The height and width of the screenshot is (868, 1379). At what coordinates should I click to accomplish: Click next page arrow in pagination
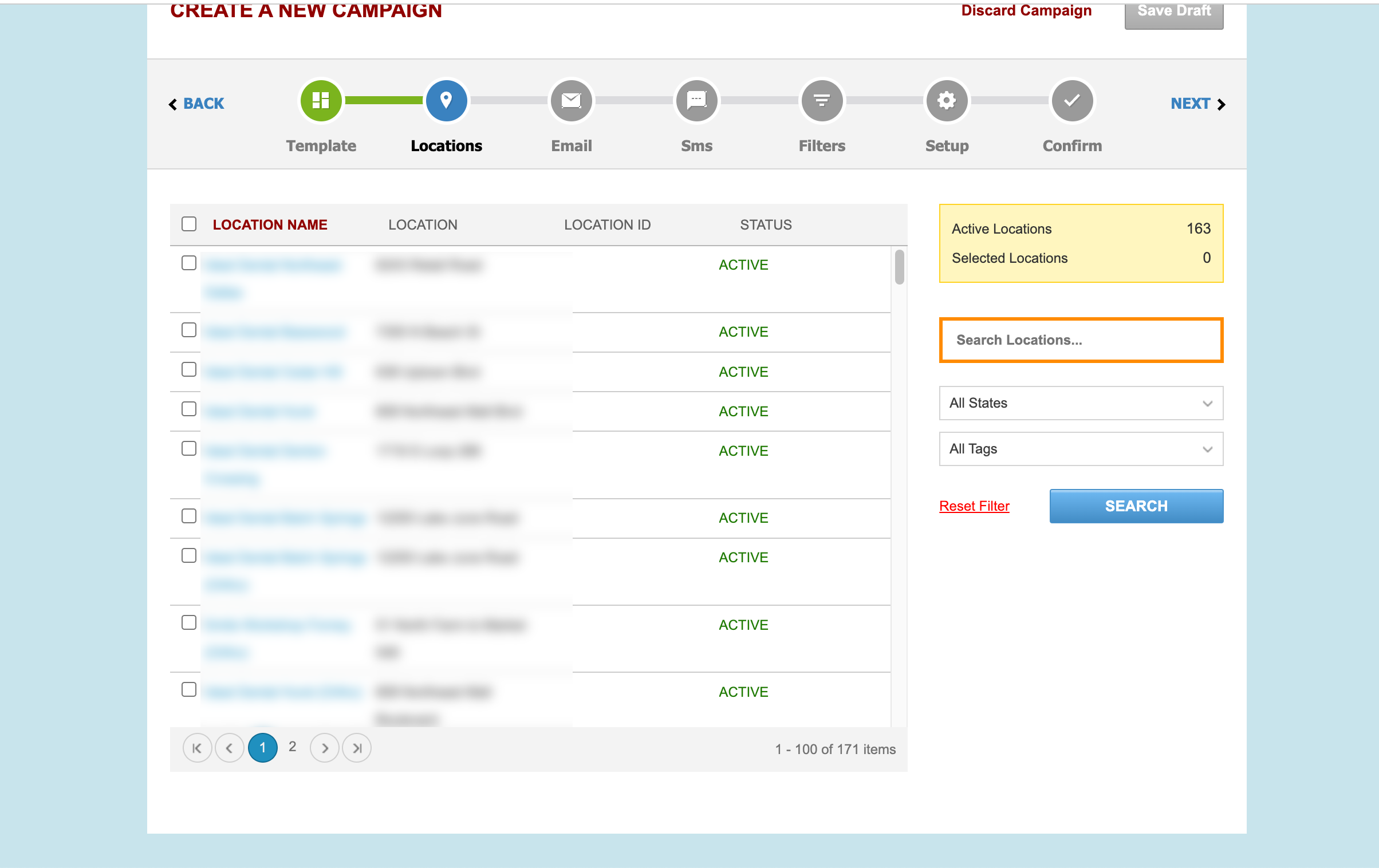[325, 748]
